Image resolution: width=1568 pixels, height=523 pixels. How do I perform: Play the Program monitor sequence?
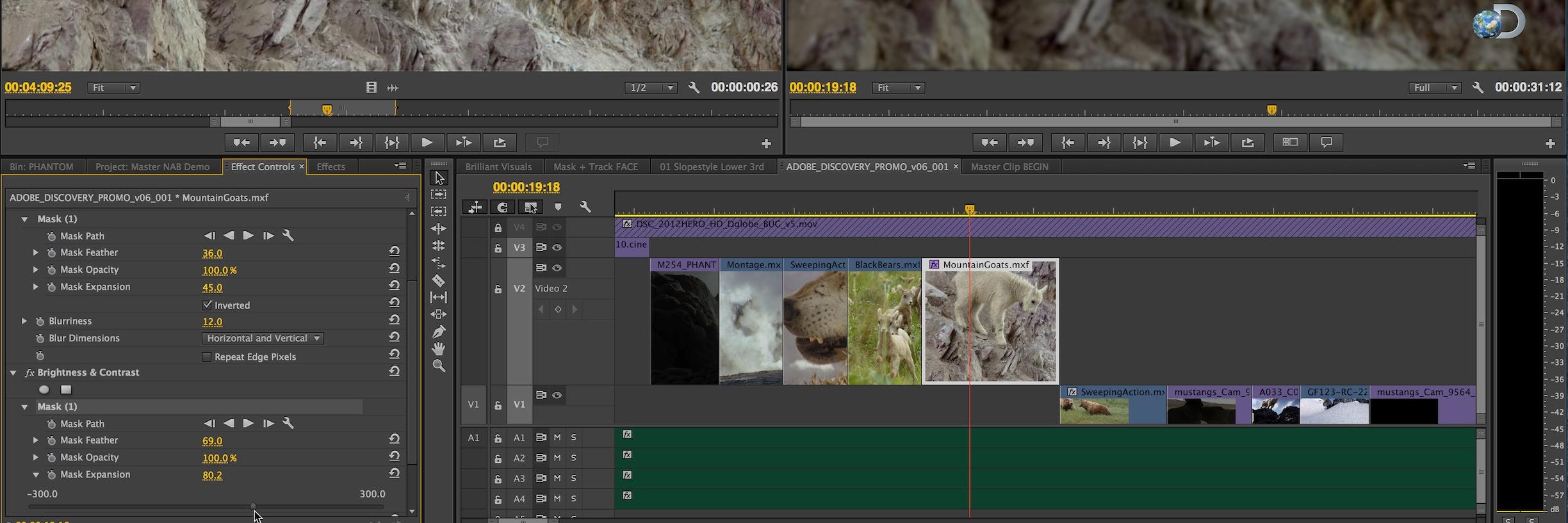coord(1175,143)
